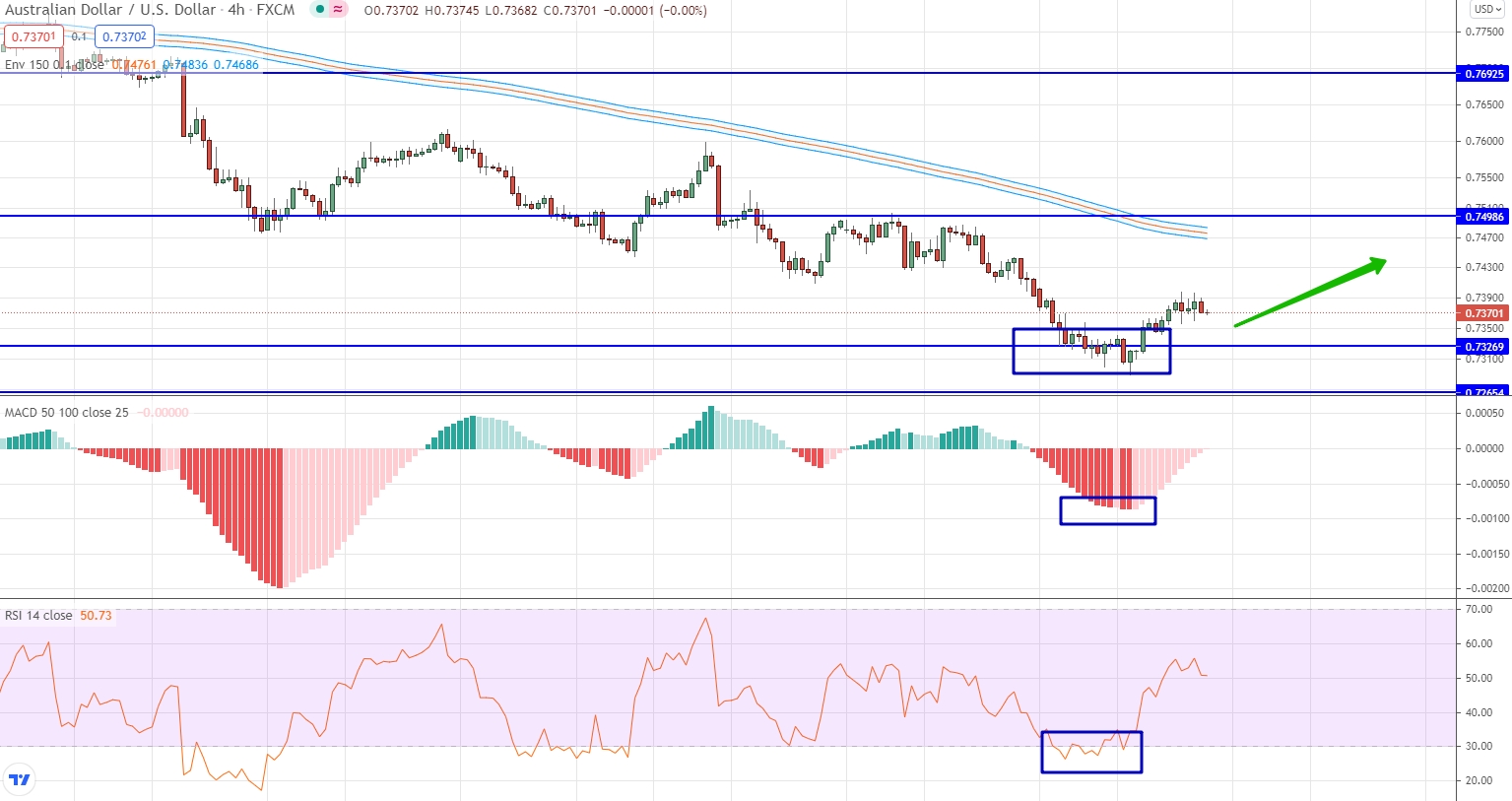Click the RSI axis label 30.00
The height and width of the screenshot is (801, 1512).
coord(1479,746)
